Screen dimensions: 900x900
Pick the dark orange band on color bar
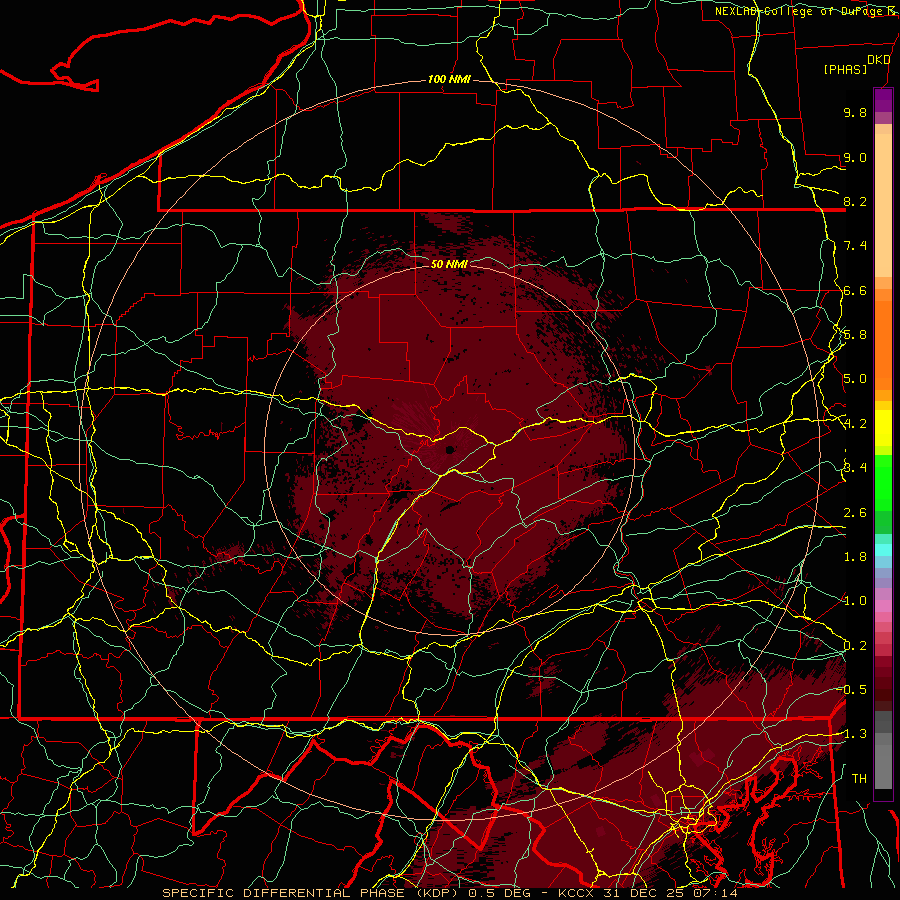(883, 345)
